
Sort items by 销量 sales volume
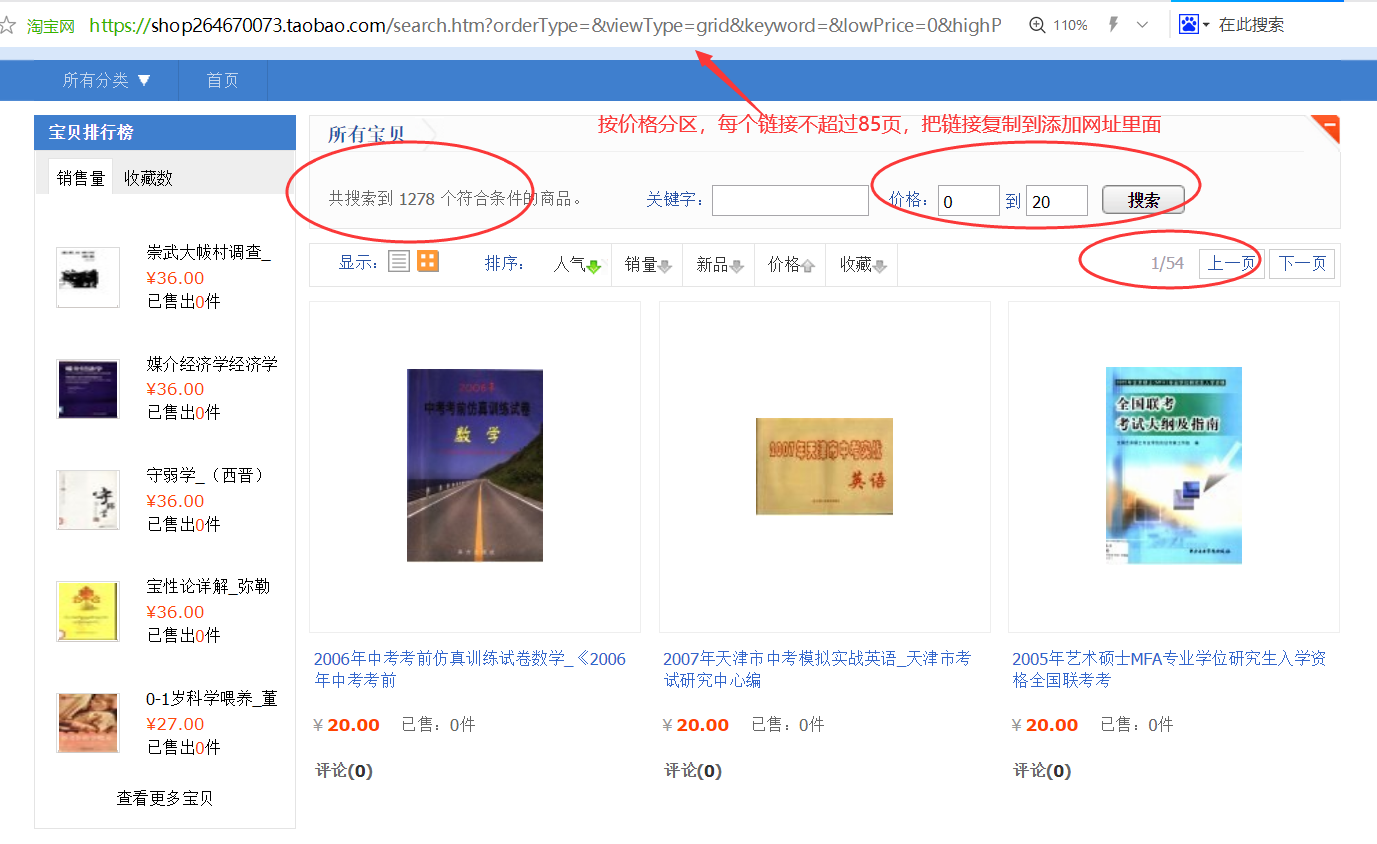pos(647,265)
